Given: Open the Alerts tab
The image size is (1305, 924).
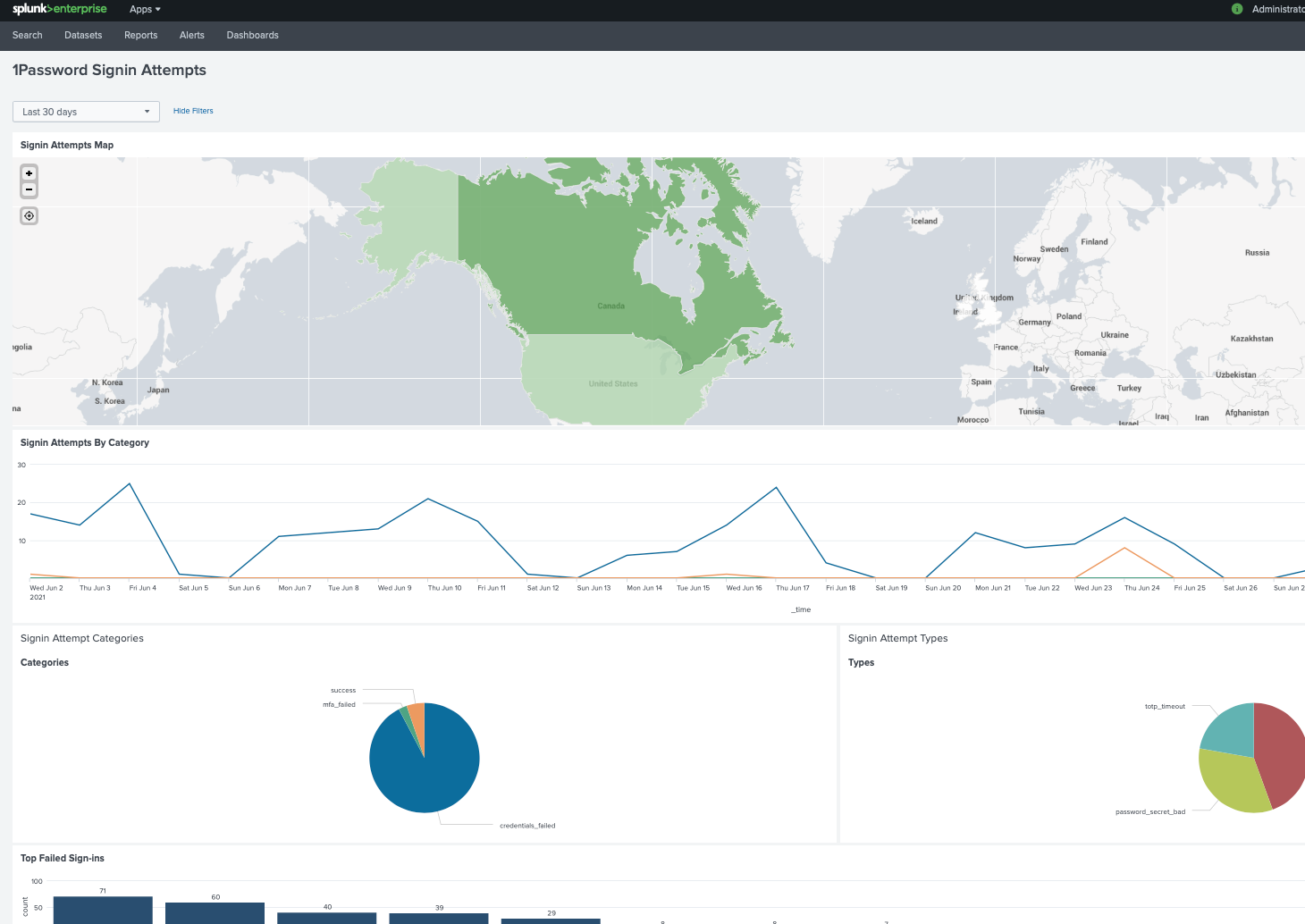Looking at the screenshot, I should [x=192, y=35].
